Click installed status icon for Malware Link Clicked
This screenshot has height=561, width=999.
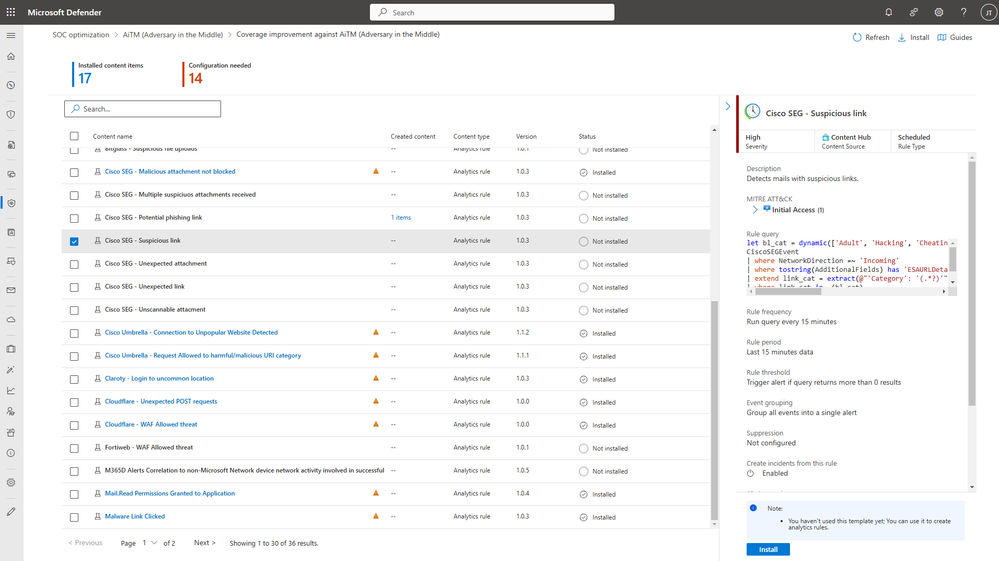(x=584, y=518)
